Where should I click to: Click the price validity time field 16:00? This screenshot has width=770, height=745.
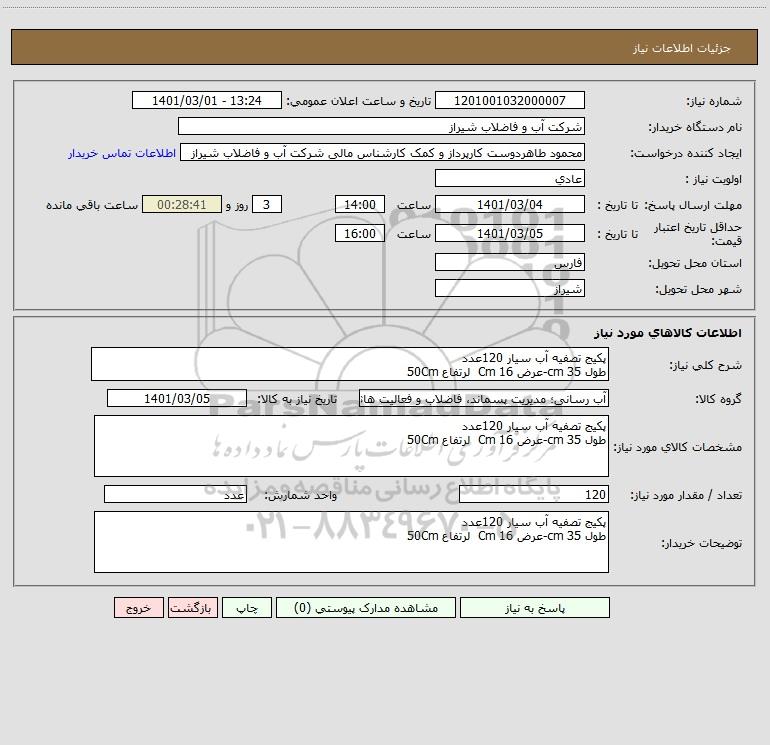pos(359,233)
